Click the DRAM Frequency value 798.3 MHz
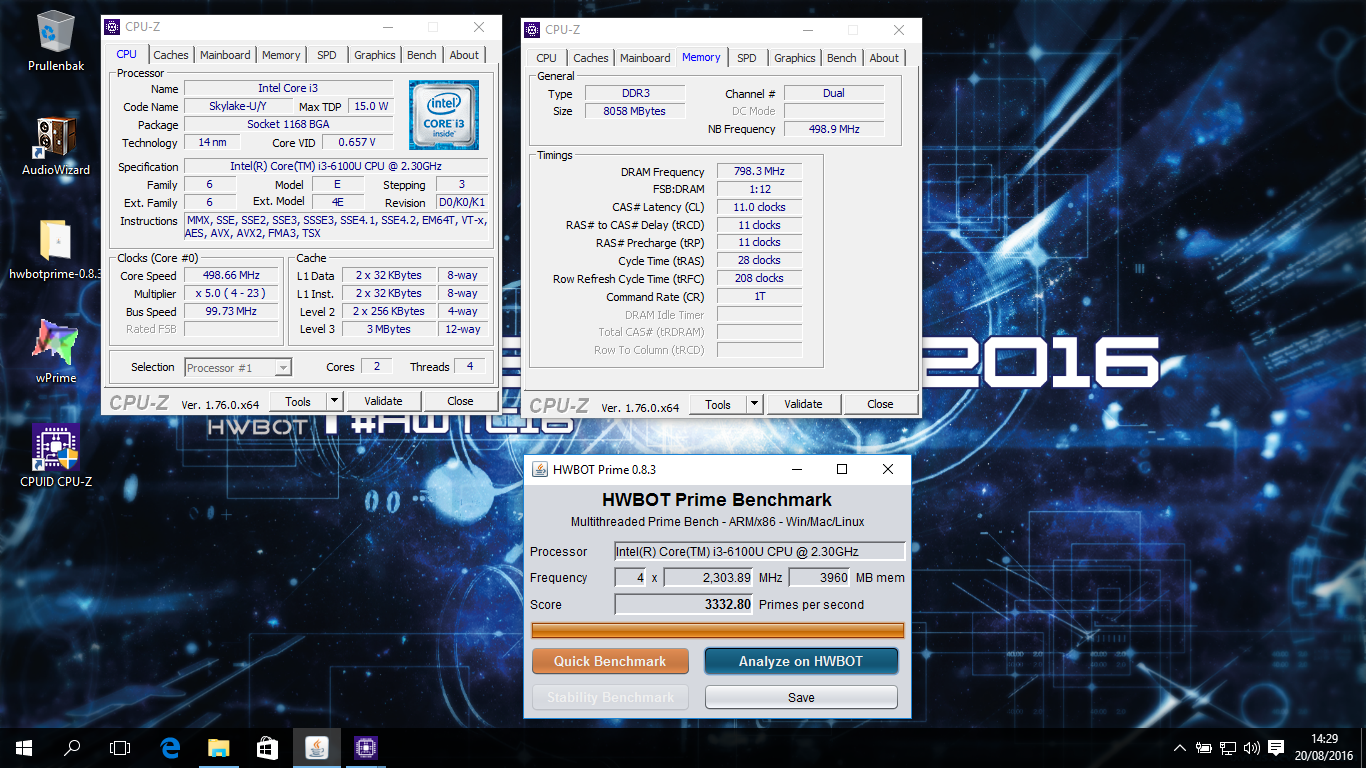This screenshot has width=1366, height=768. coord(759,172)
